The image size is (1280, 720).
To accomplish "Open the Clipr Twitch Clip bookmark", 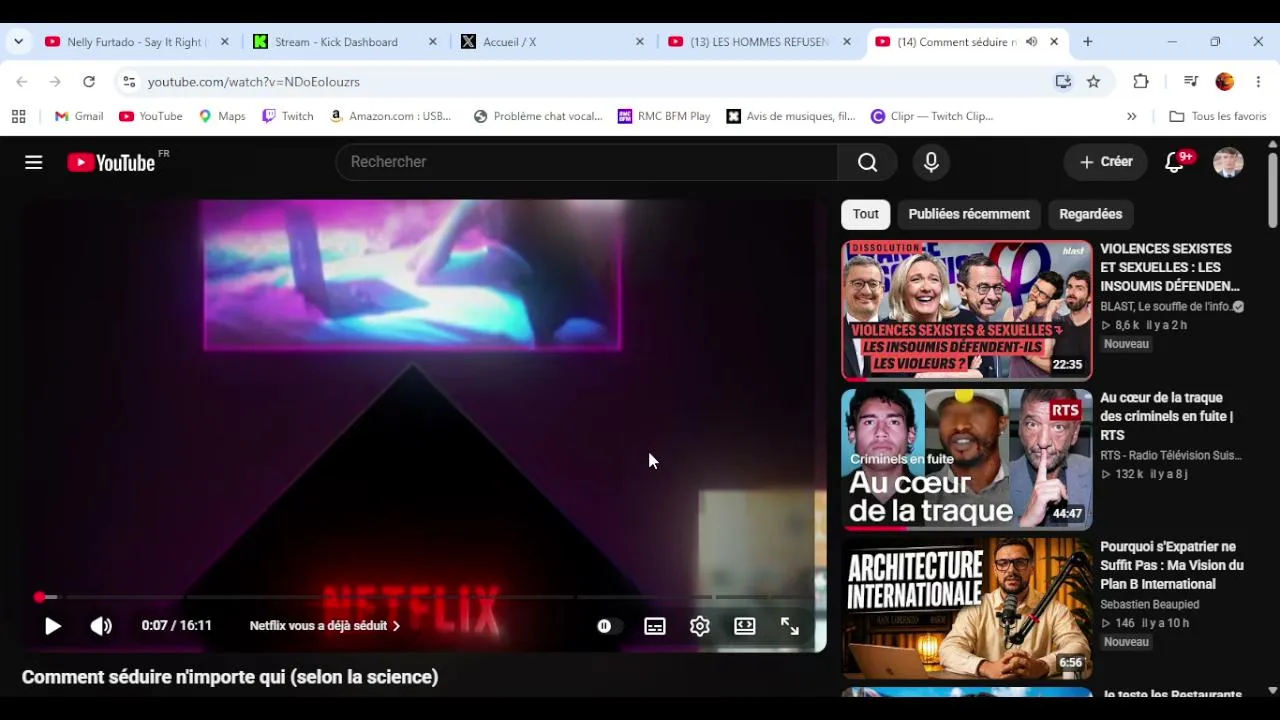I will [x=932, y=116].
